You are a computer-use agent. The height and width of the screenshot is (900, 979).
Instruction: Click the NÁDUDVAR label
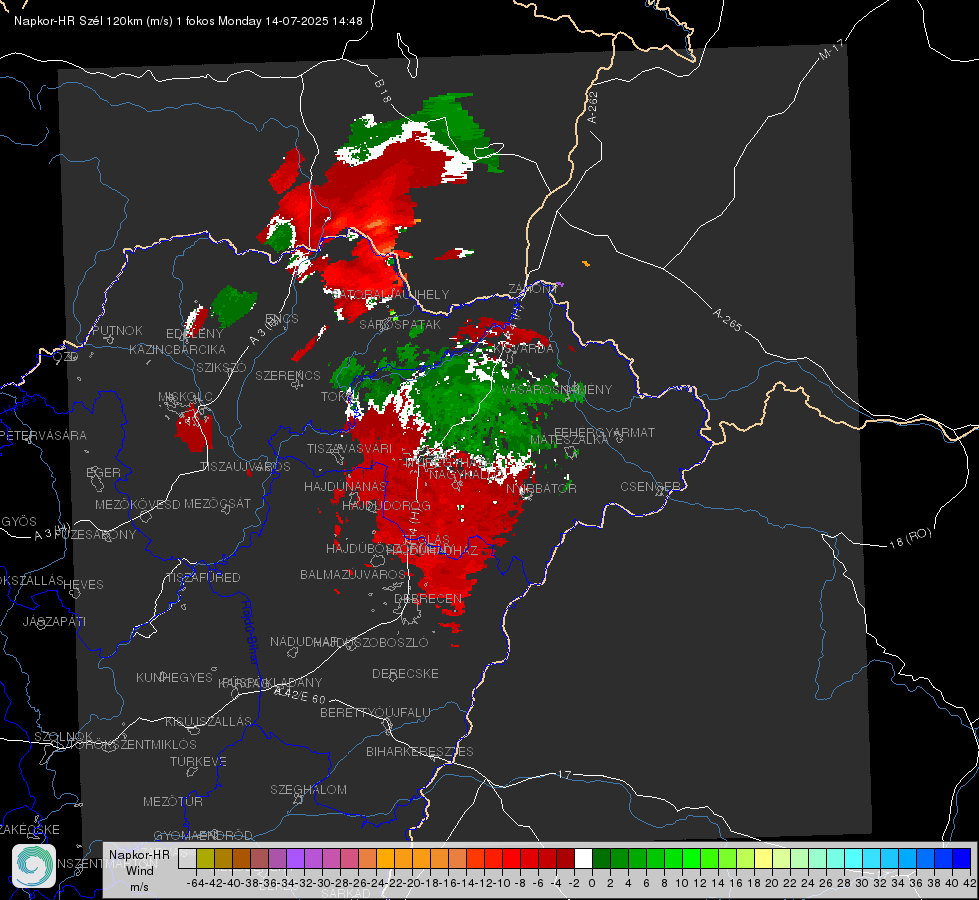pyautogui.click(x=303, y=641)
